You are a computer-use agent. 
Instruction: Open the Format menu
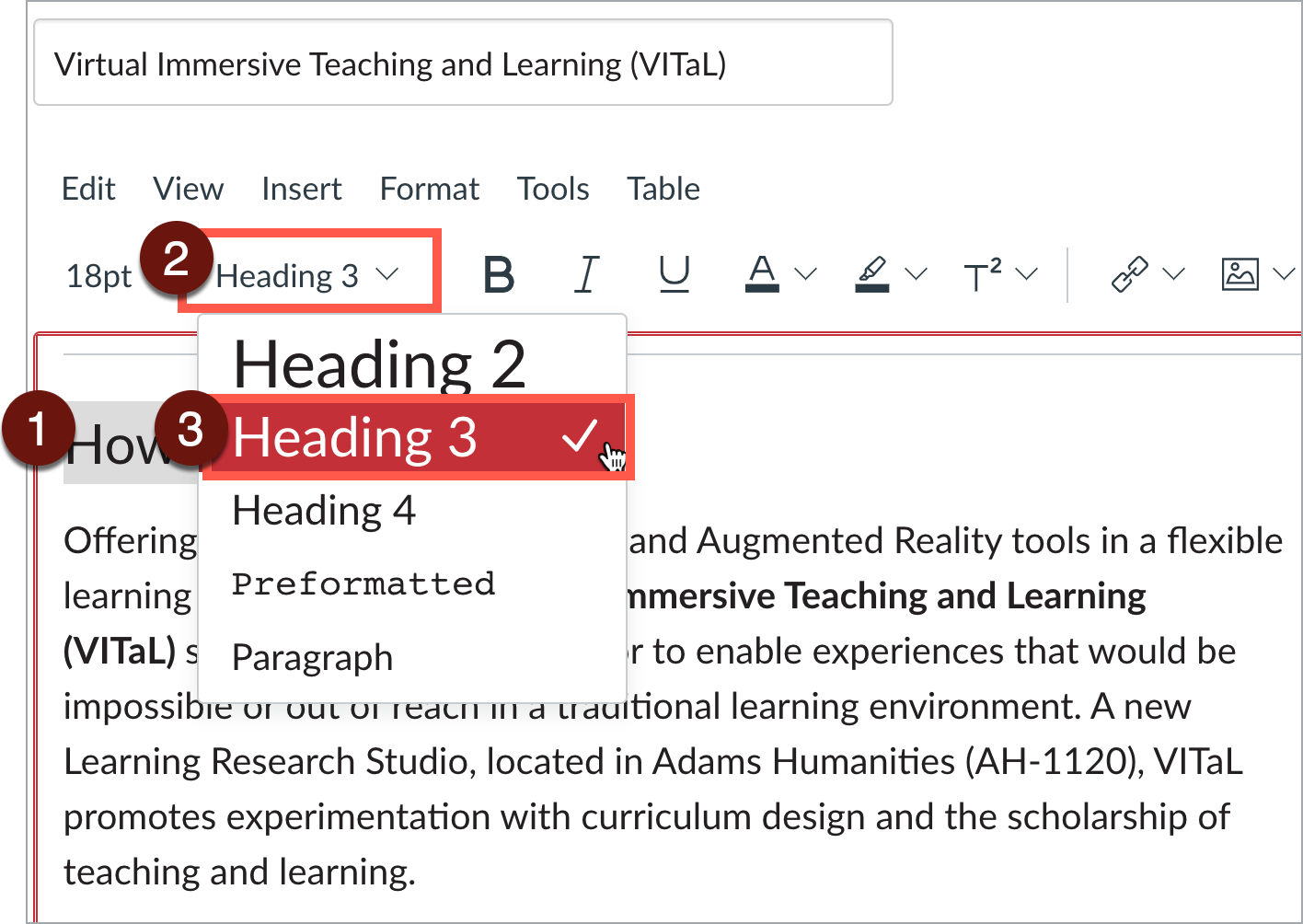click(x=429, y=189)
